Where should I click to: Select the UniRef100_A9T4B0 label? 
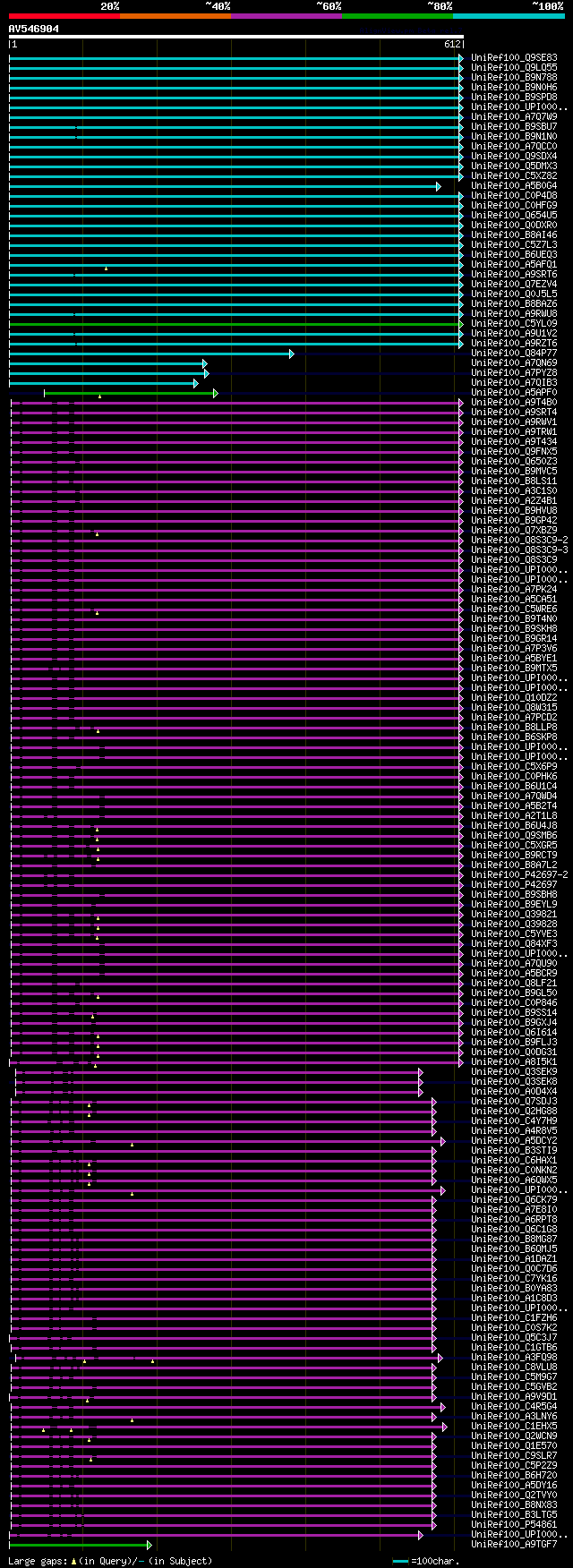(514, 402)
